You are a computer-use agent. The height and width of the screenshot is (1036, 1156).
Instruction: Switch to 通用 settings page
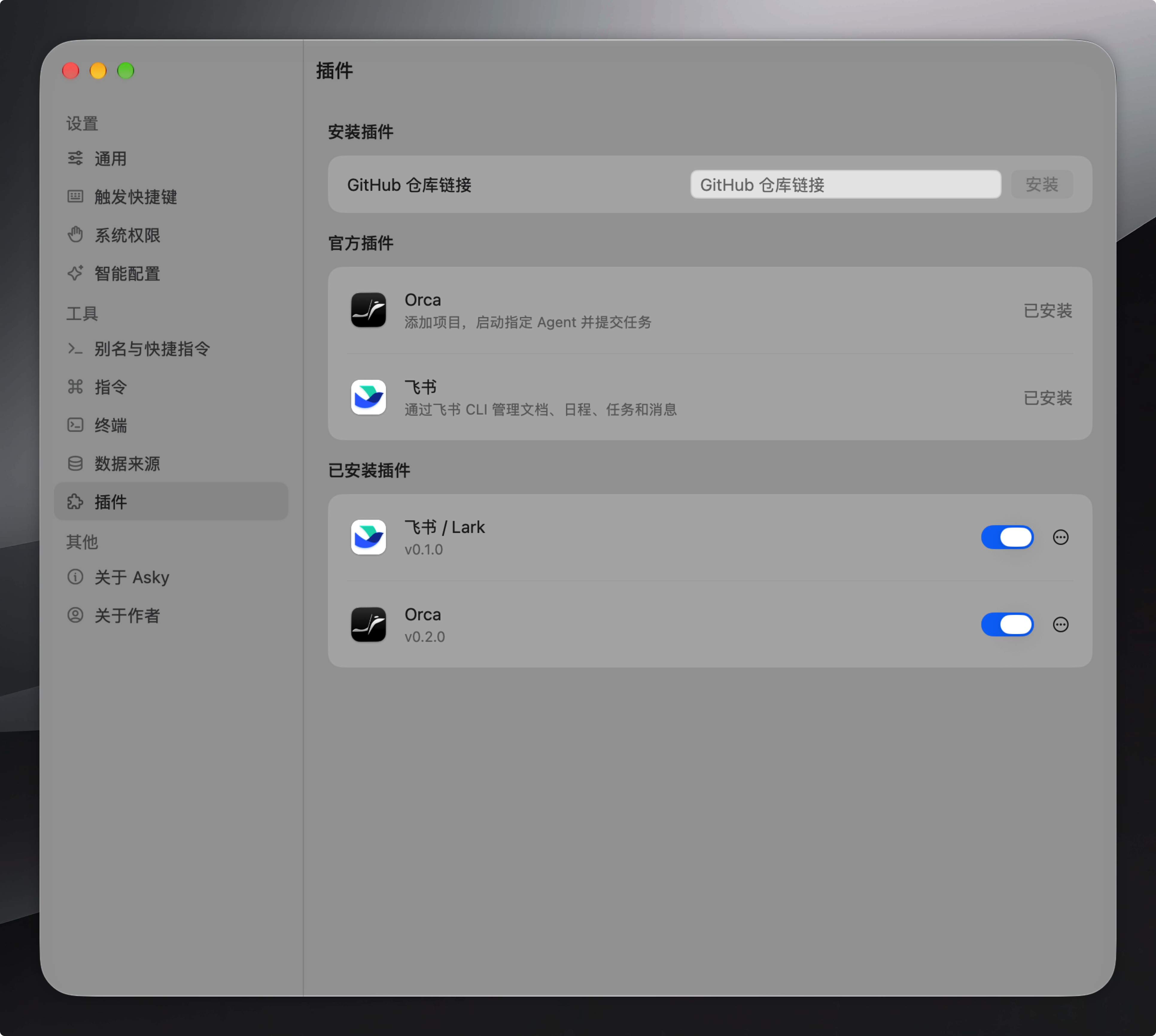point(171,158)
